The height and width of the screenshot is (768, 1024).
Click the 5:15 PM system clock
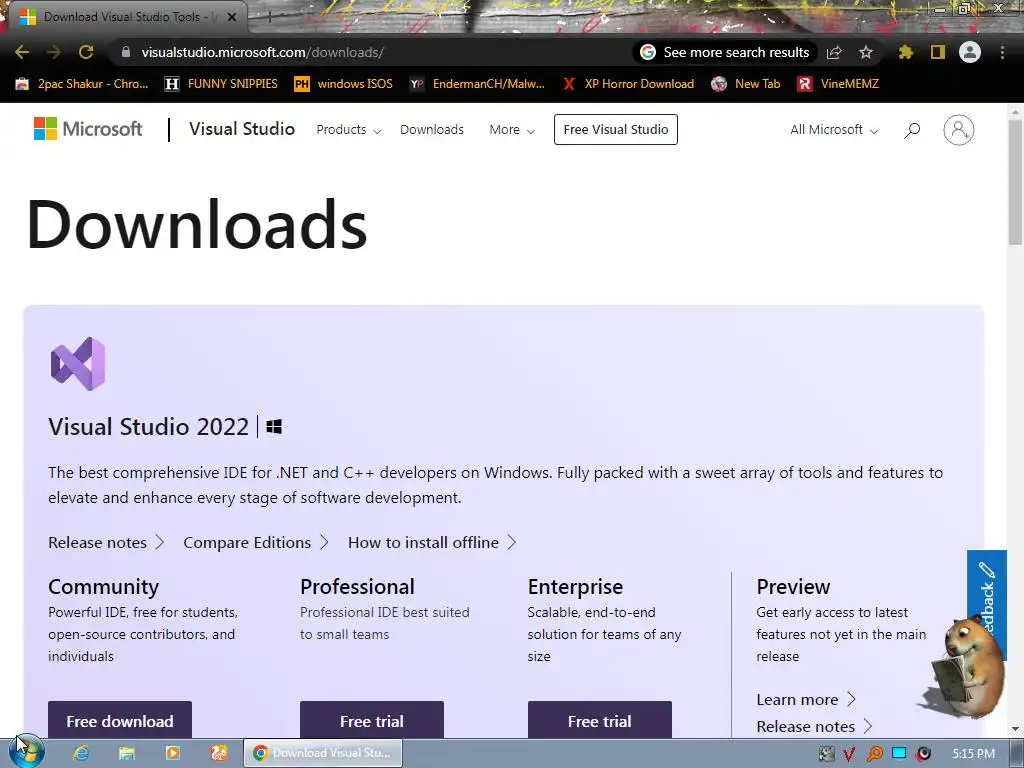coord(974,754)
